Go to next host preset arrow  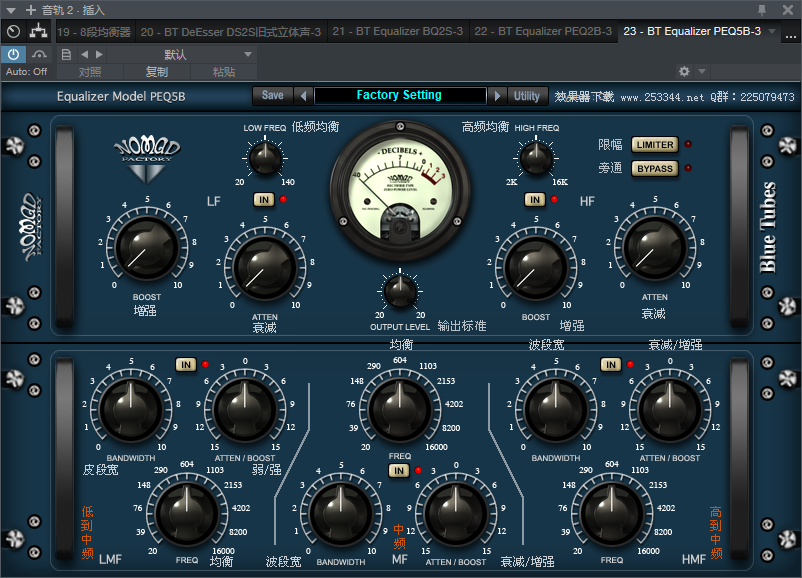click(x=99, y=54)
